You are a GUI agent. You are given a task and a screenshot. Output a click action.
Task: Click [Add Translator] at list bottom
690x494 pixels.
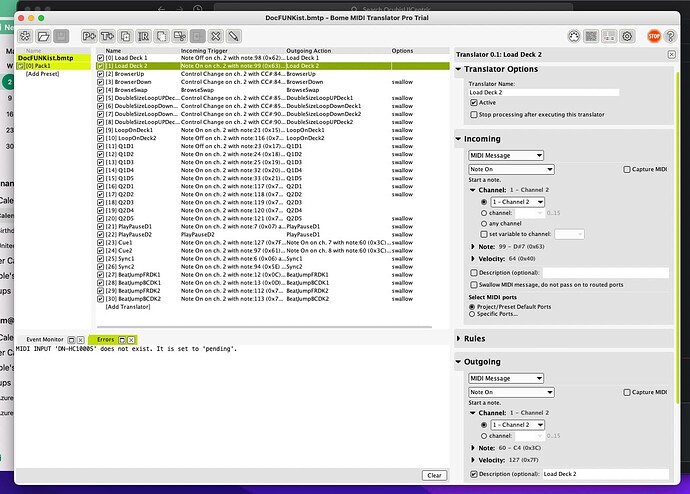[x=128, y=307]
